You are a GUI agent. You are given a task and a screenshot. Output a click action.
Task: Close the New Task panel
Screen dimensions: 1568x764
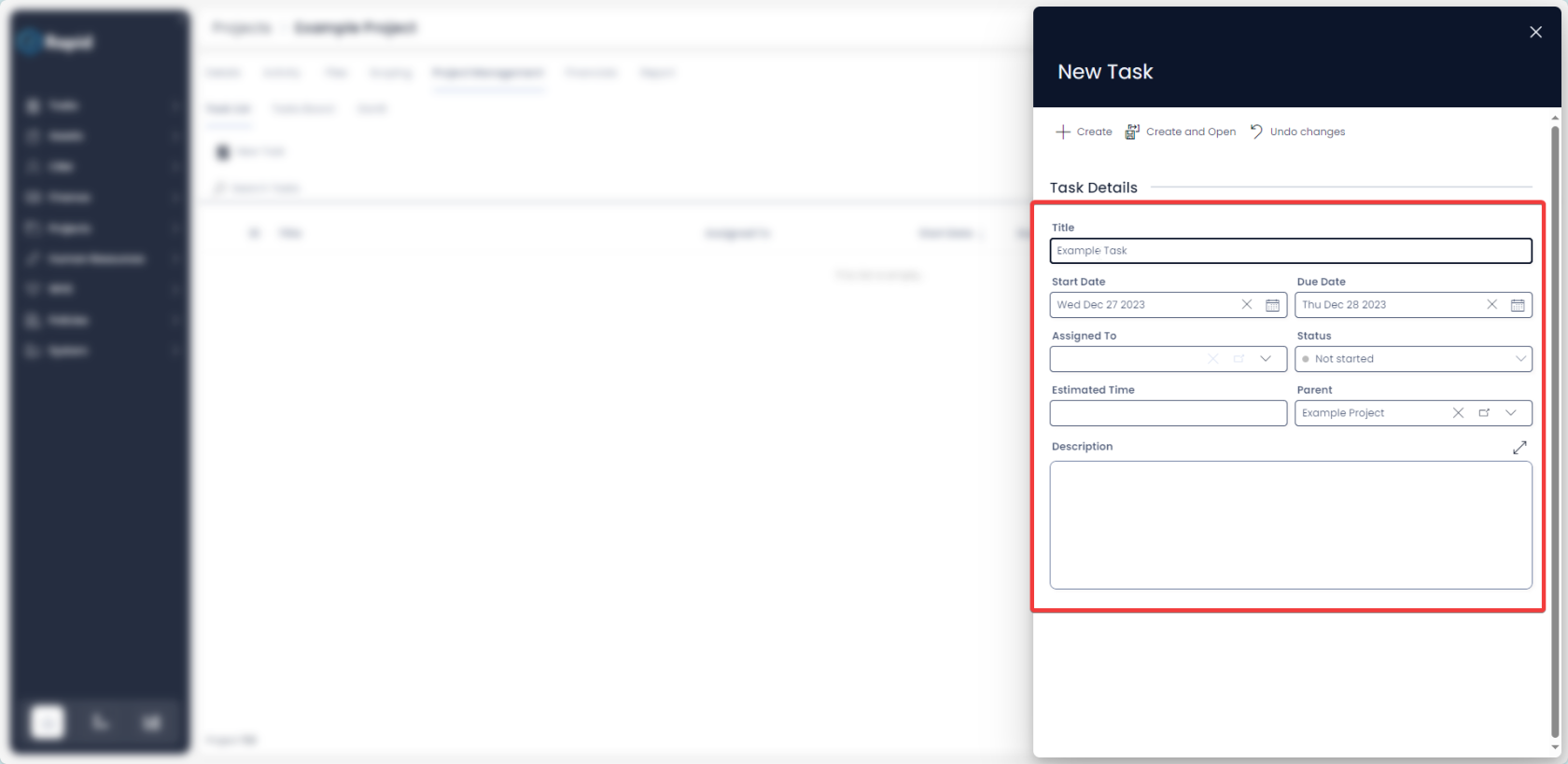coord(1535,32)
